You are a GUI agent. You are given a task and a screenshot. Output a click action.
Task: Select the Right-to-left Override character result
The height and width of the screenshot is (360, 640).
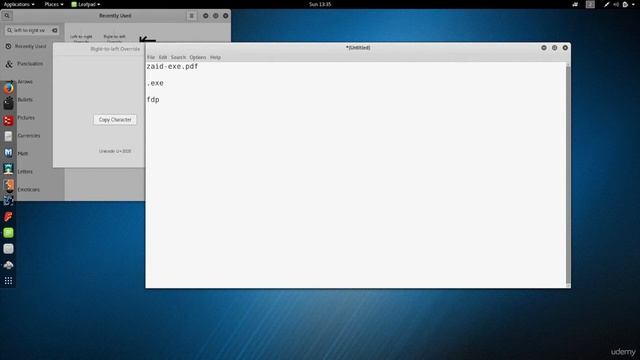(x=115, y=38)
